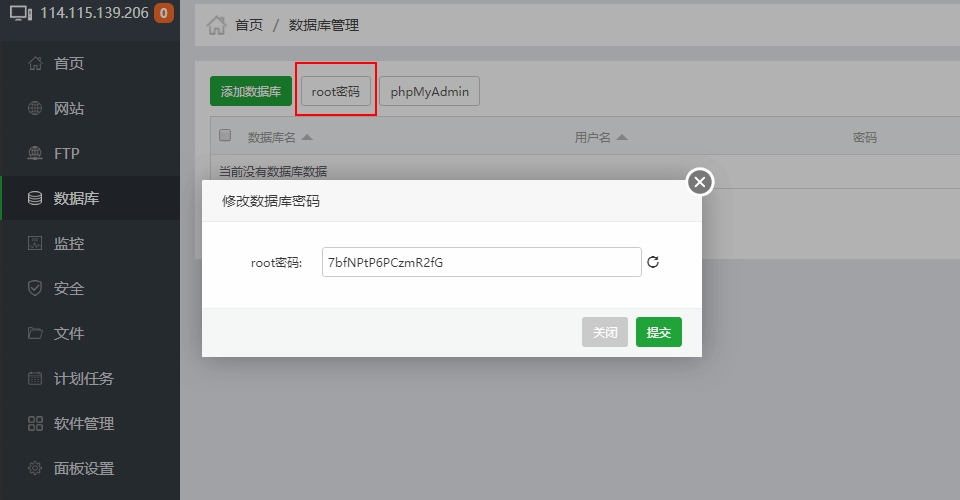Open 监控 in the sidebar menu
This screenshot has width=960, height=500.
tap(90, 243)
